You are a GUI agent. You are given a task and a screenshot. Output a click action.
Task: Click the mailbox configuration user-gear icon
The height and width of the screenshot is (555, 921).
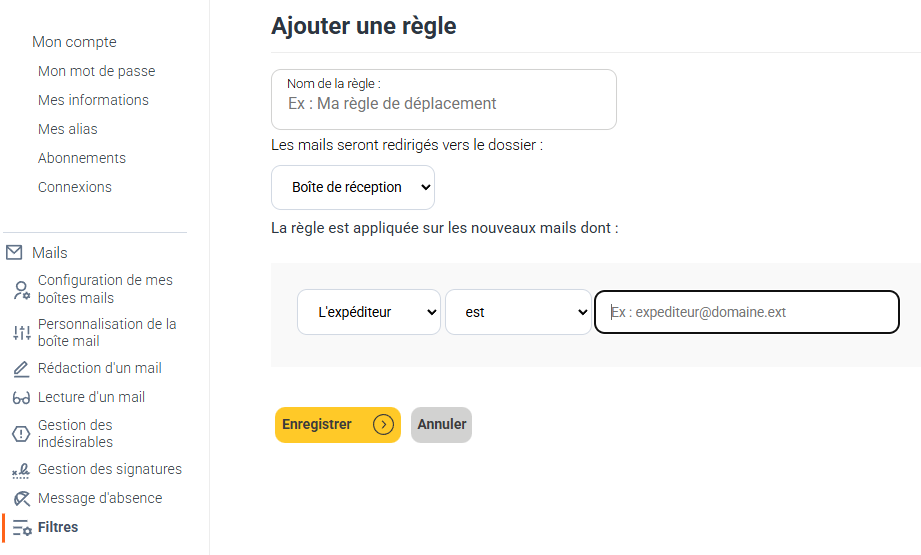[x=22, y=290]
